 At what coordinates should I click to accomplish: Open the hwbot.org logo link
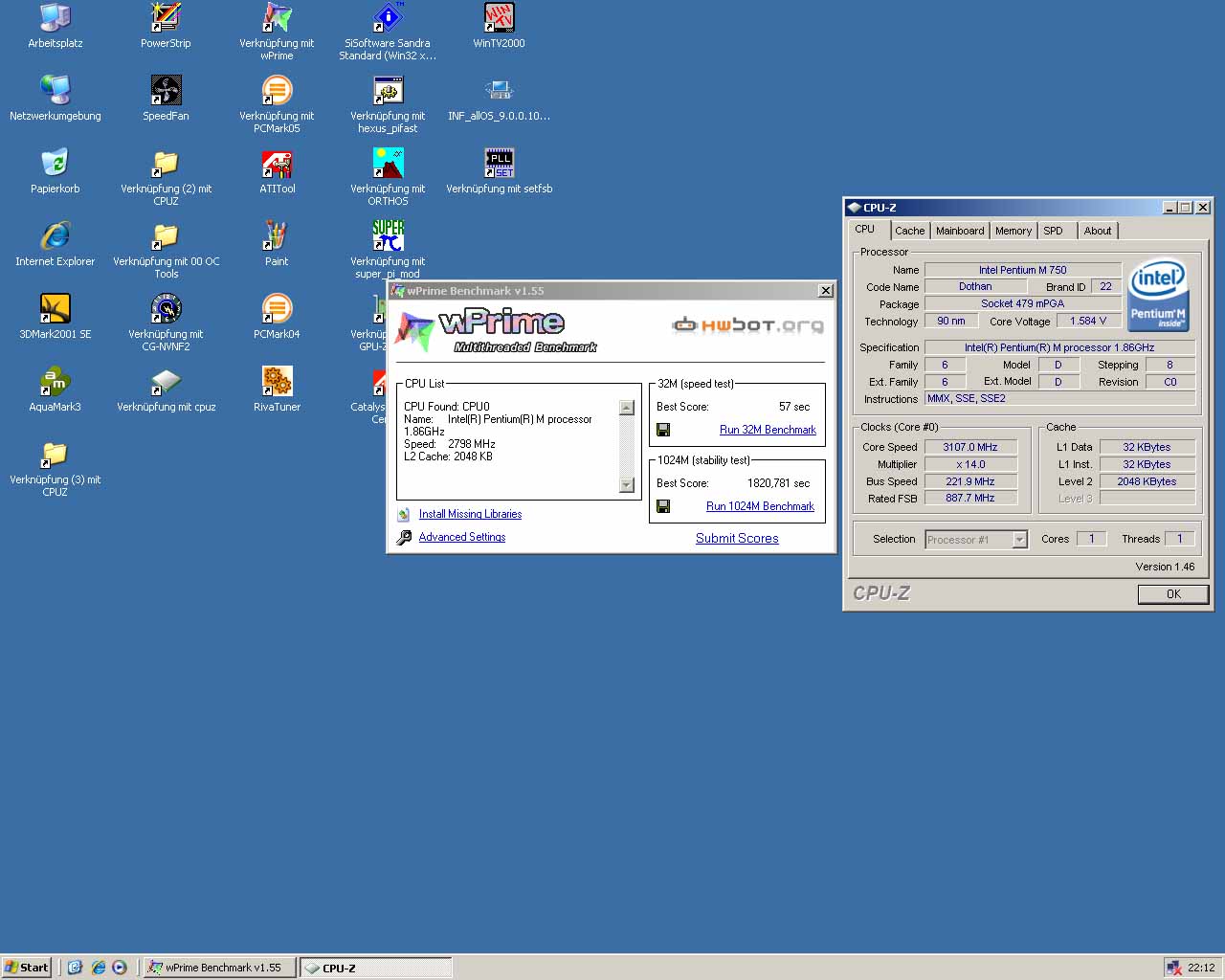click(747, 325)
